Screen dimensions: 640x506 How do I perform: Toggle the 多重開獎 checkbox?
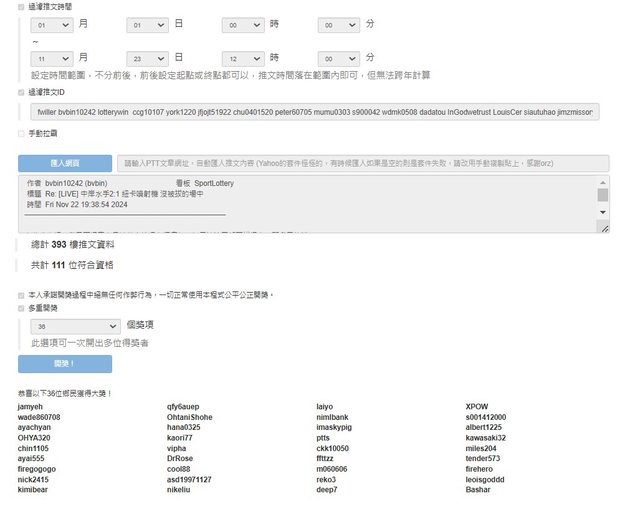22,309
